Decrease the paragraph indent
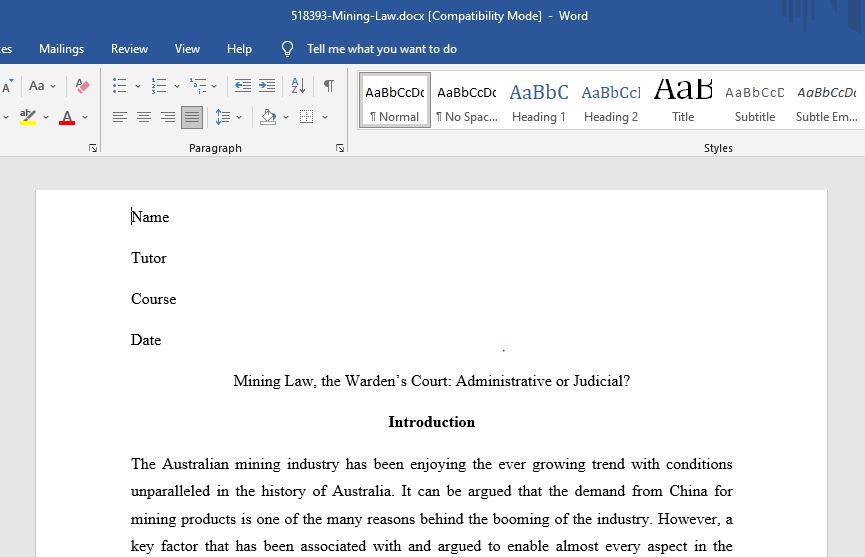 pos(243,85)
